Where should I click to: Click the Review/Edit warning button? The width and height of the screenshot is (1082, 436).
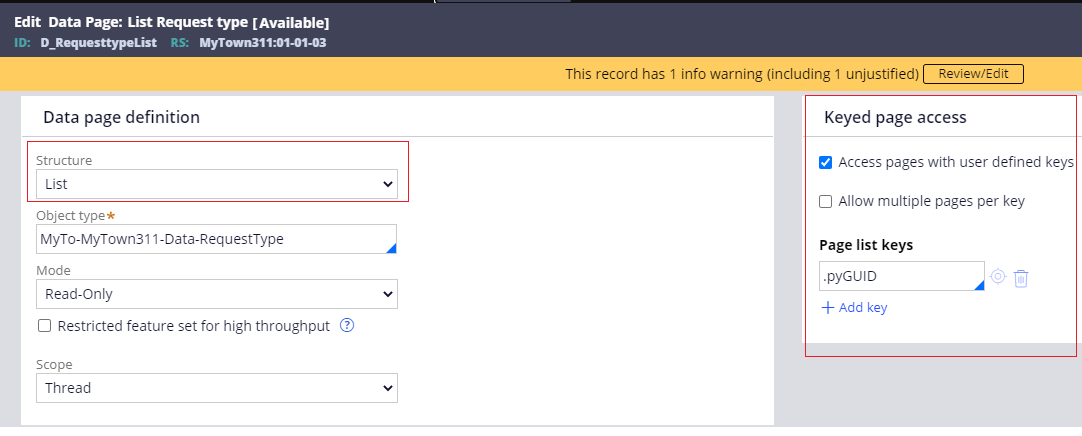click(973, 73)
